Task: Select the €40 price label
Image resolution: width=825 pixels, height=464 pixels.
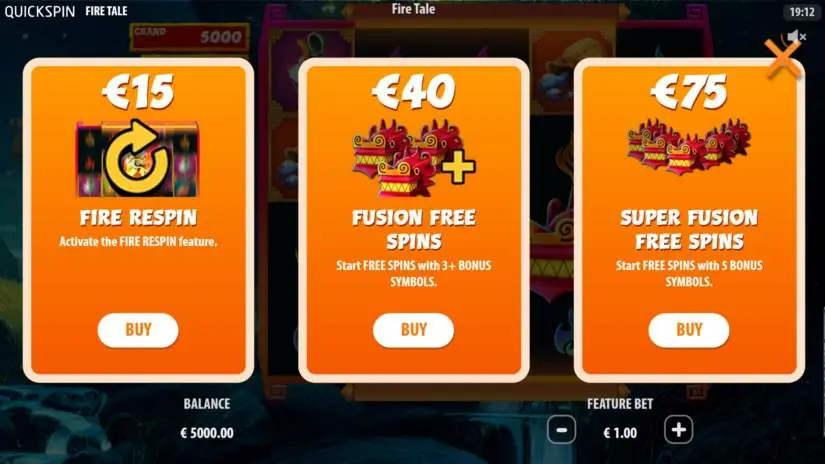Action: point(414,92)
